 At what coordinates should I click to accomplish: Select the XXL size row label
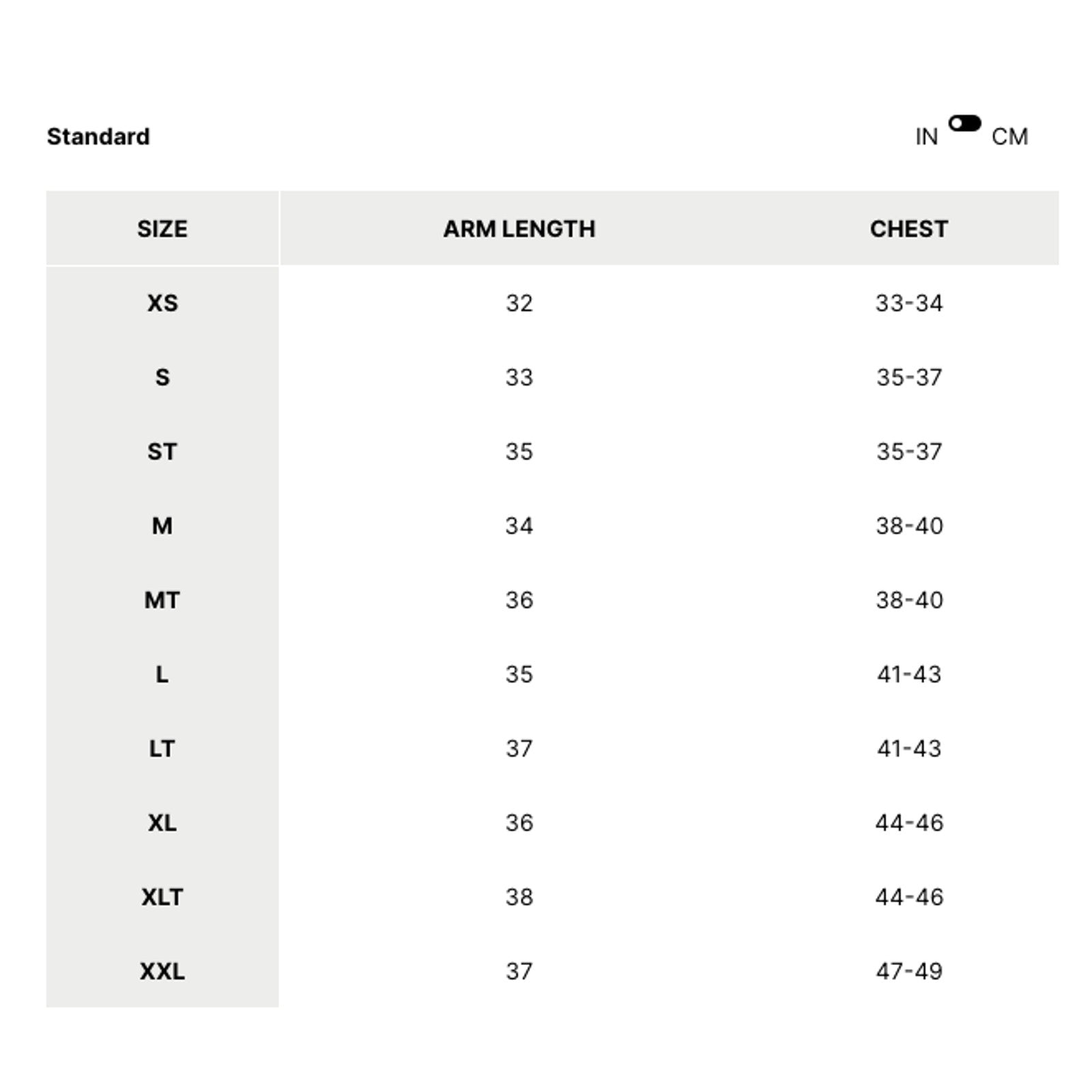point(162,971)
